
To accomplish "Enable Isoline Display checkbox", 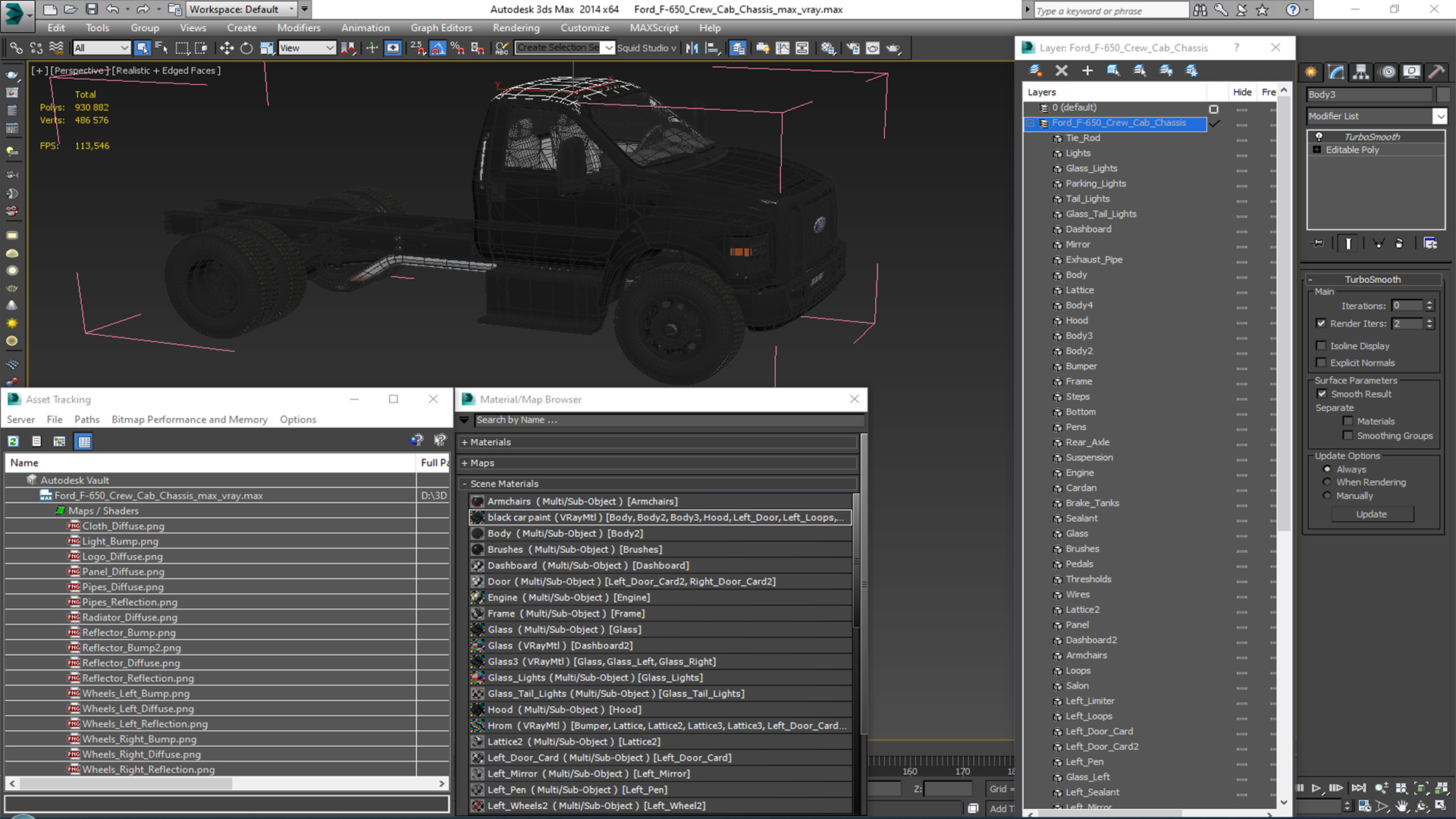I will click(1321, 346).
